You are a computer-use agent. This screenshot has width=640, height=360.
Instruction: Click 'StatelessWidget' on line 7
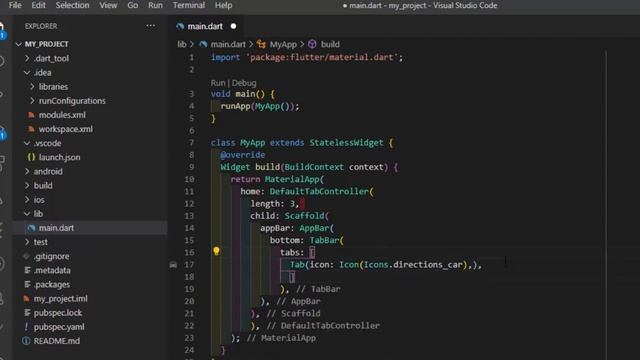pyautogui.click(x=346, y=143)
